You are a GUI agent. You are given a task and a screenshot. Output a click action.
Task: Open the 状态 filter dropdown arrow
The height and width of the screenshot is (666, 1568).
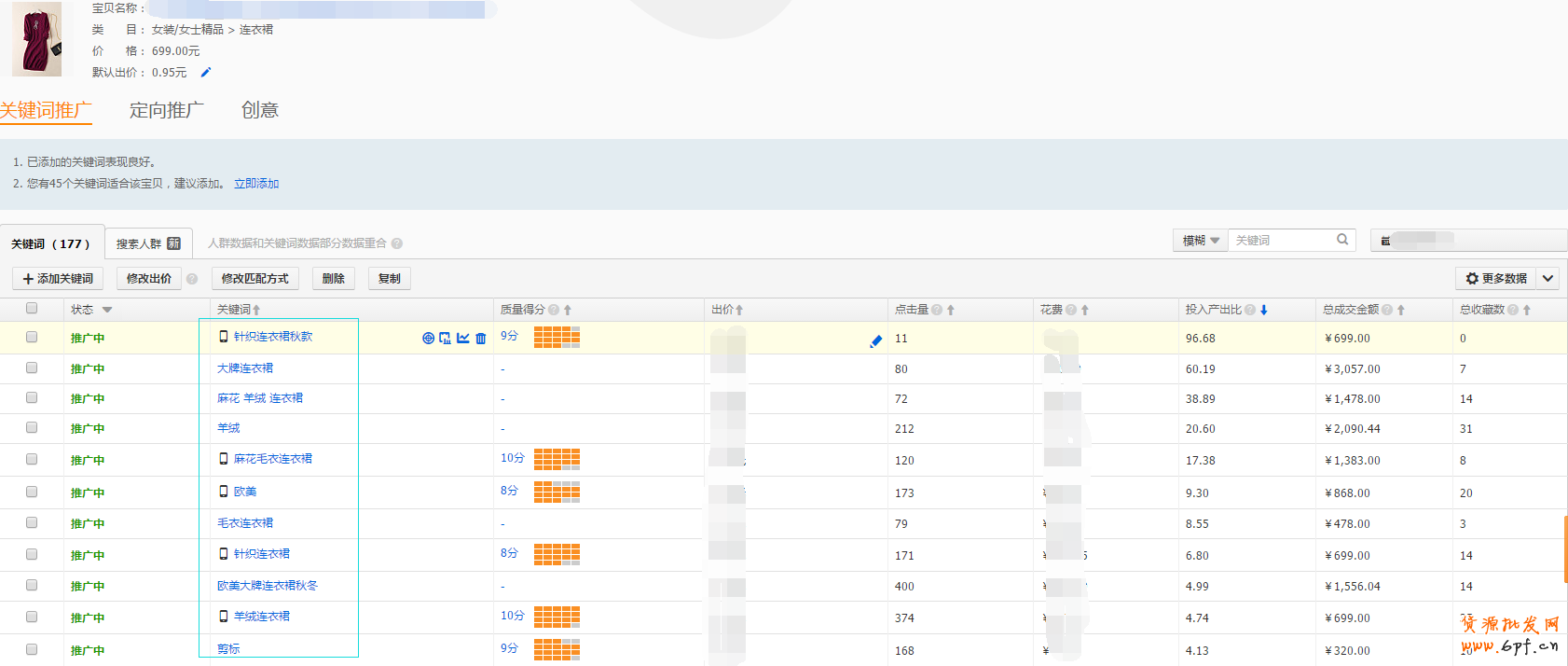(x=107, y=310)
